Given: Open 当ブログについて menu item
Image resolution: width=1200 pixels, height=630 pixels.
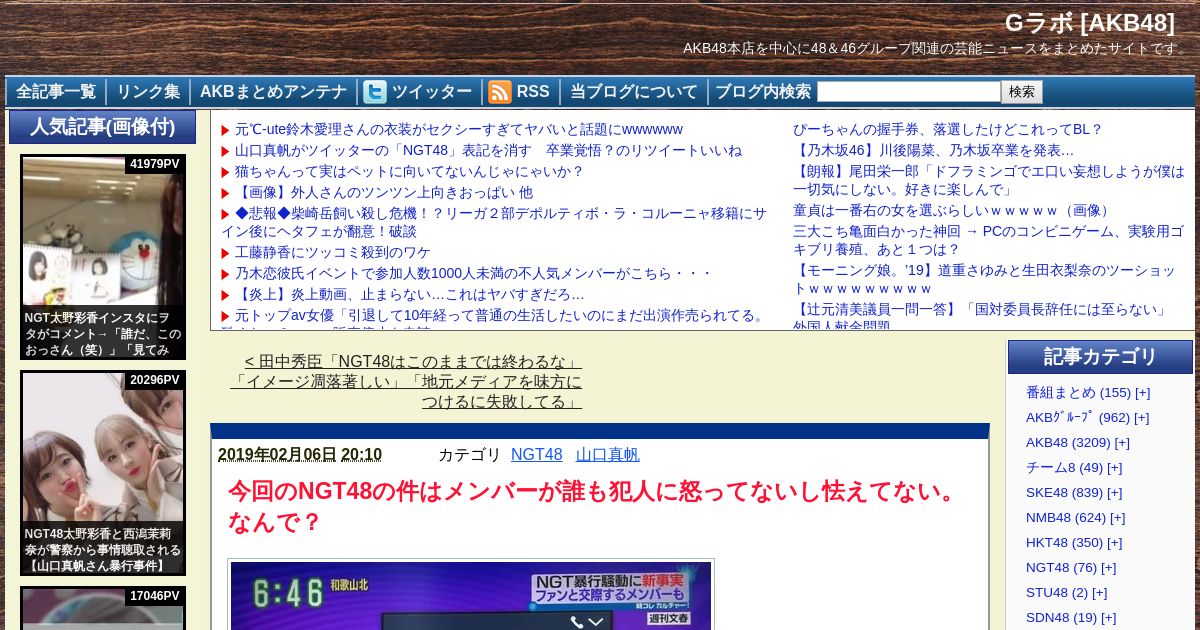Looking at the screenshot, I should [x=634, y=92].
